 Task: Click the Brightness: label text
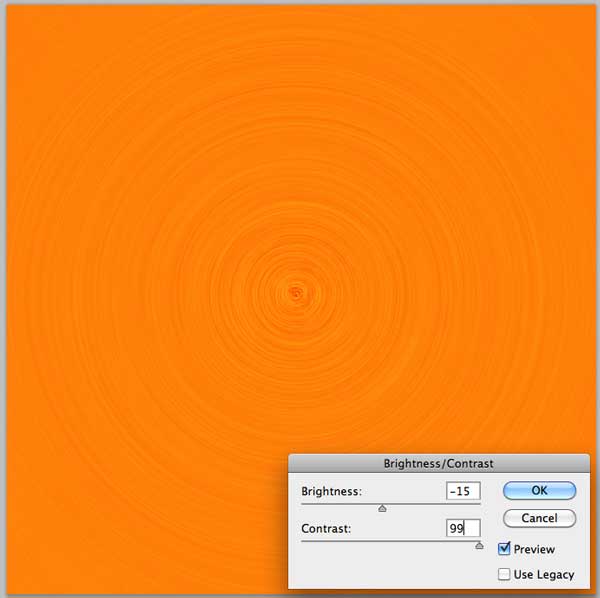click(331, 491)
